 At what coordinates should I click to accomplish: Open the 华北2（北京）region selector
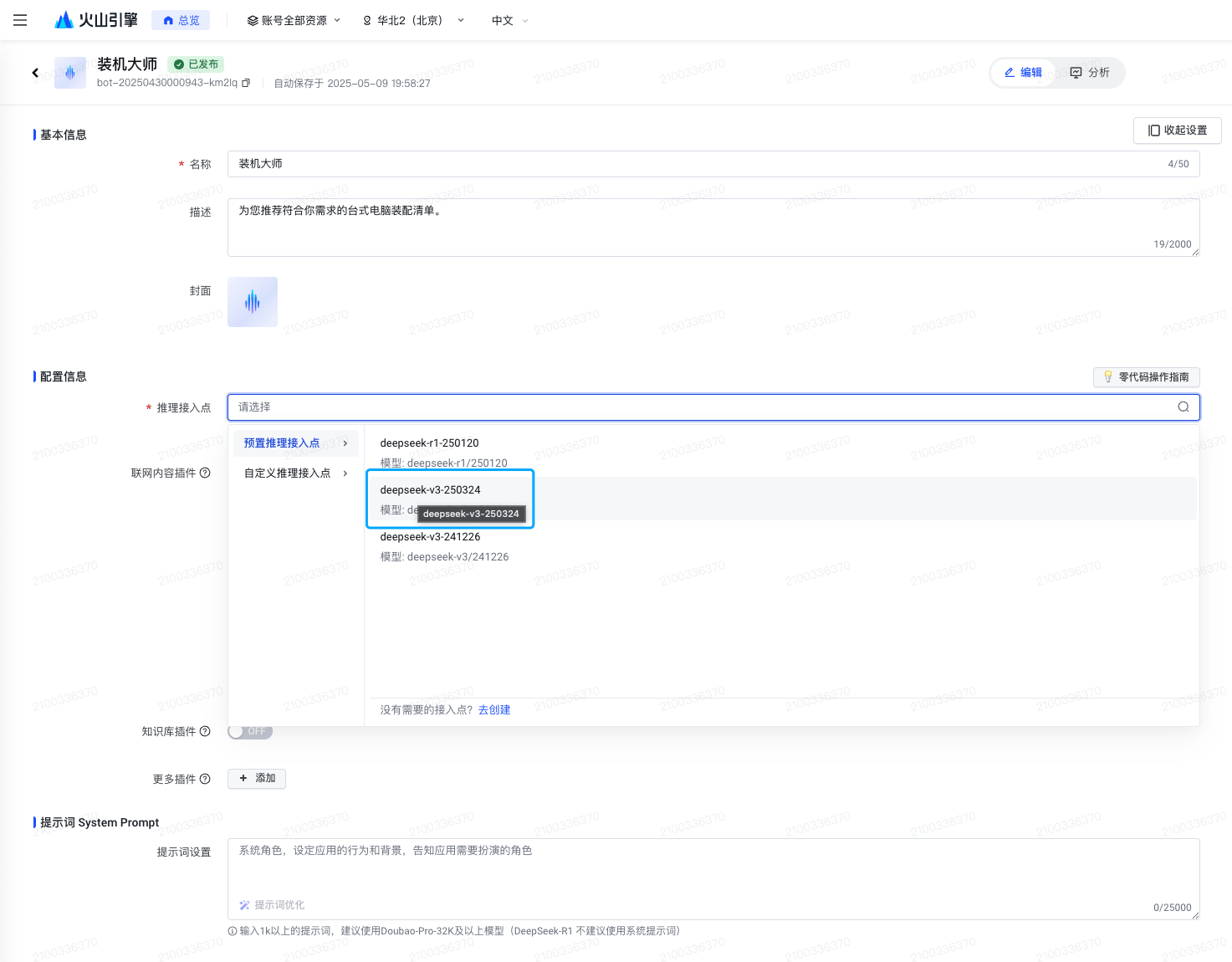[413, 20]
